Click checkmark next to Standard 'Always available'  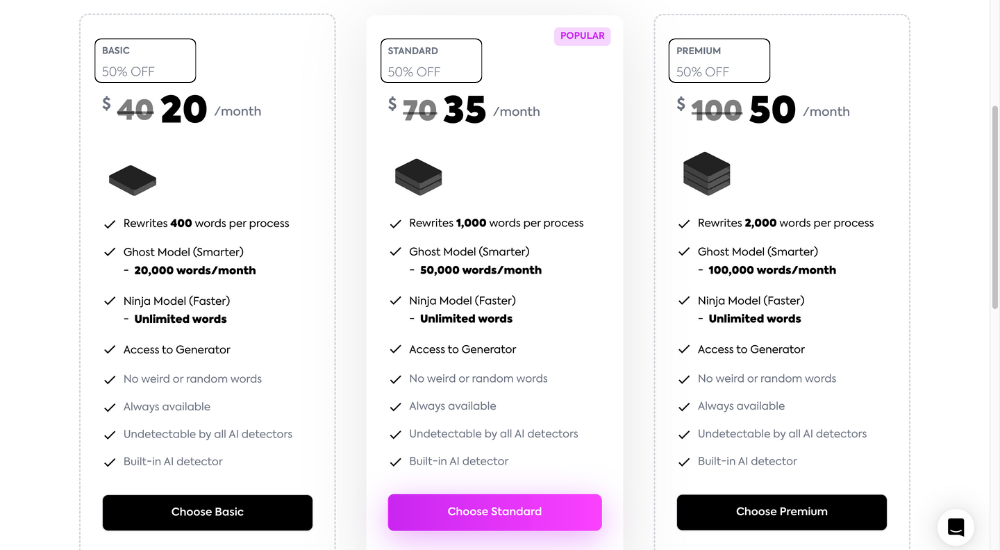(x=395, y=407)
